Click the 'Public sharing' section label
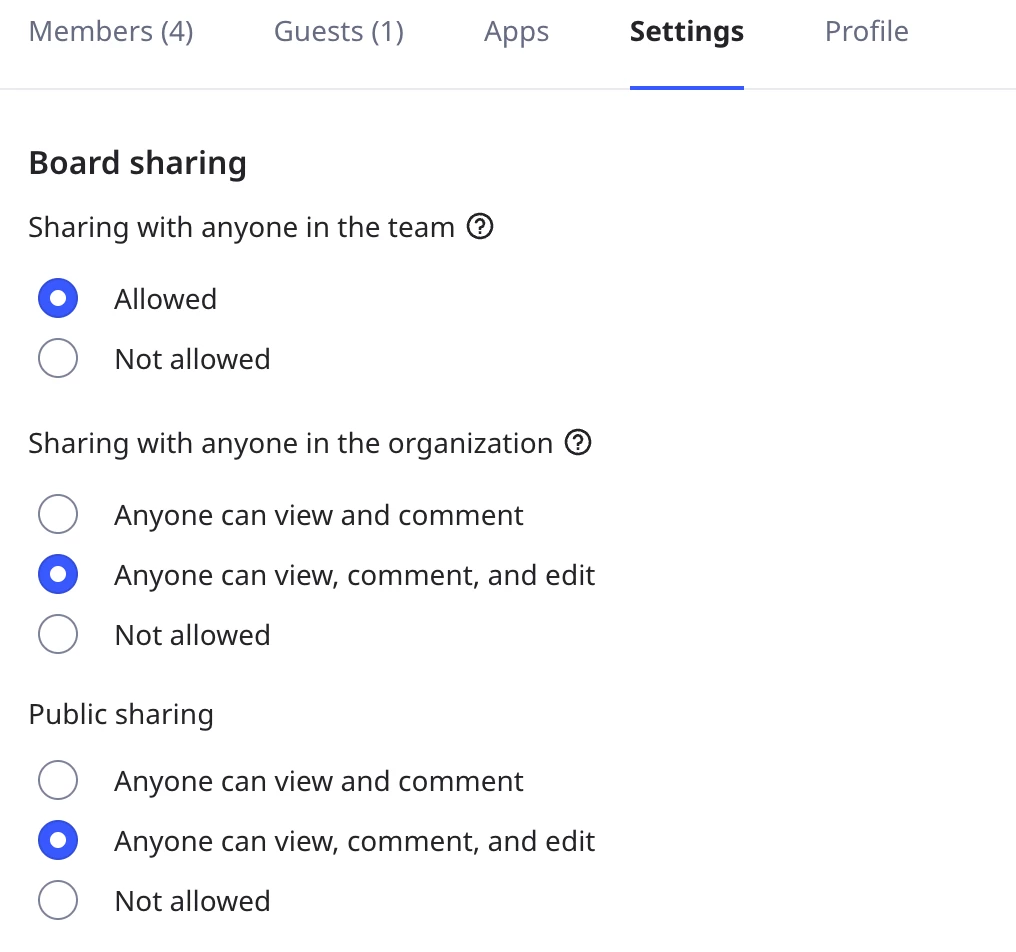1016x952 pixels. 121,715
